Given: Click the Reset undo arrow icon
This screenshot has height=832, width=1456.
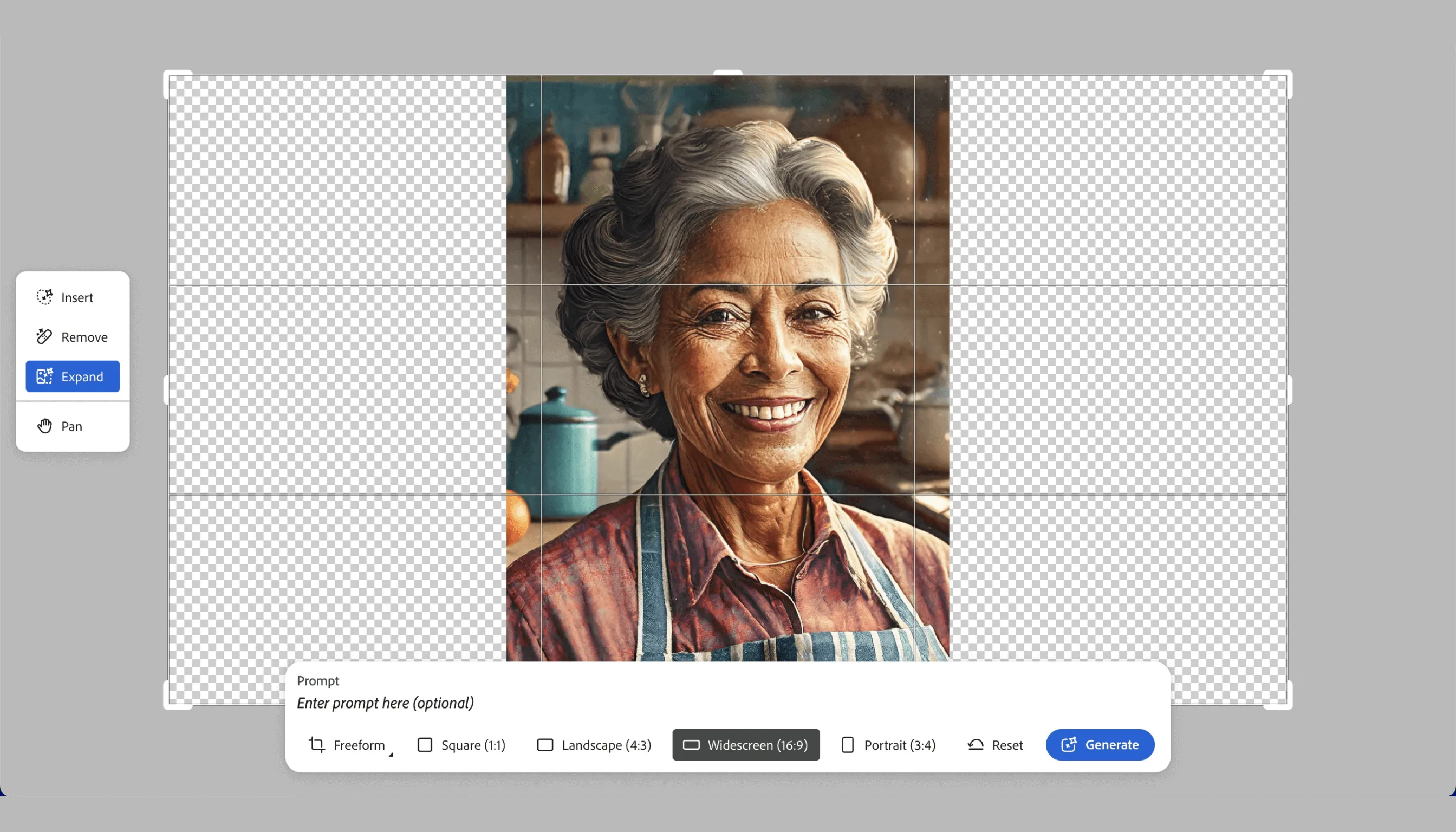Looking at the screenshot, I should coord(976,745).
